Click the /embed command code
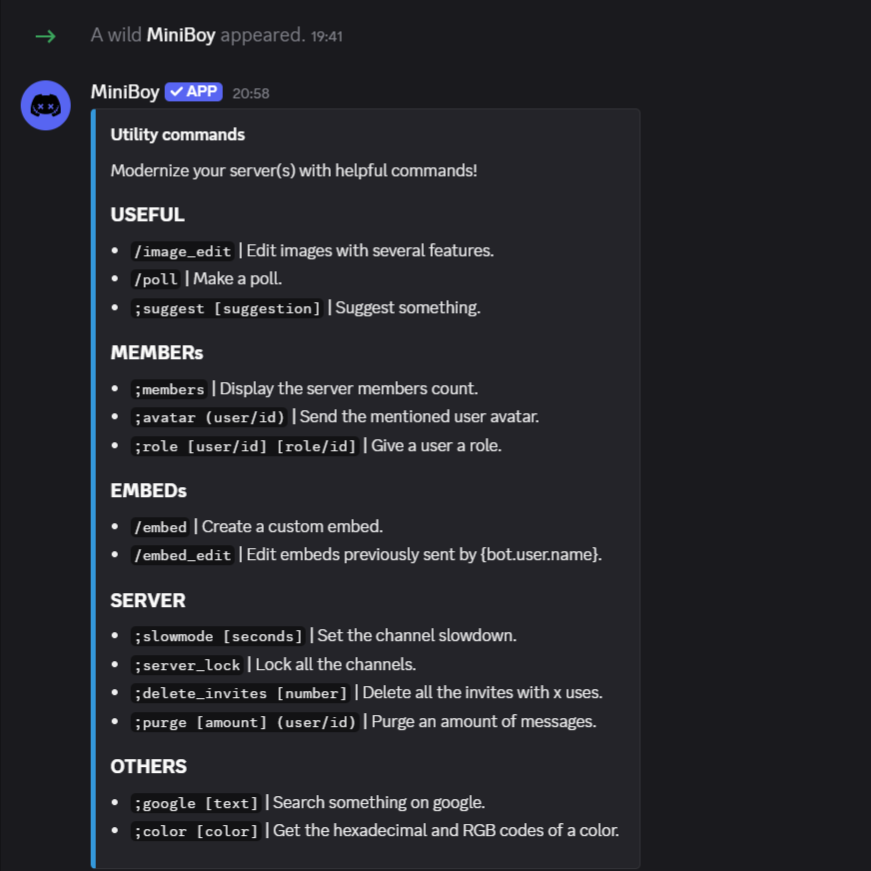871x871 pixels. 160,527
